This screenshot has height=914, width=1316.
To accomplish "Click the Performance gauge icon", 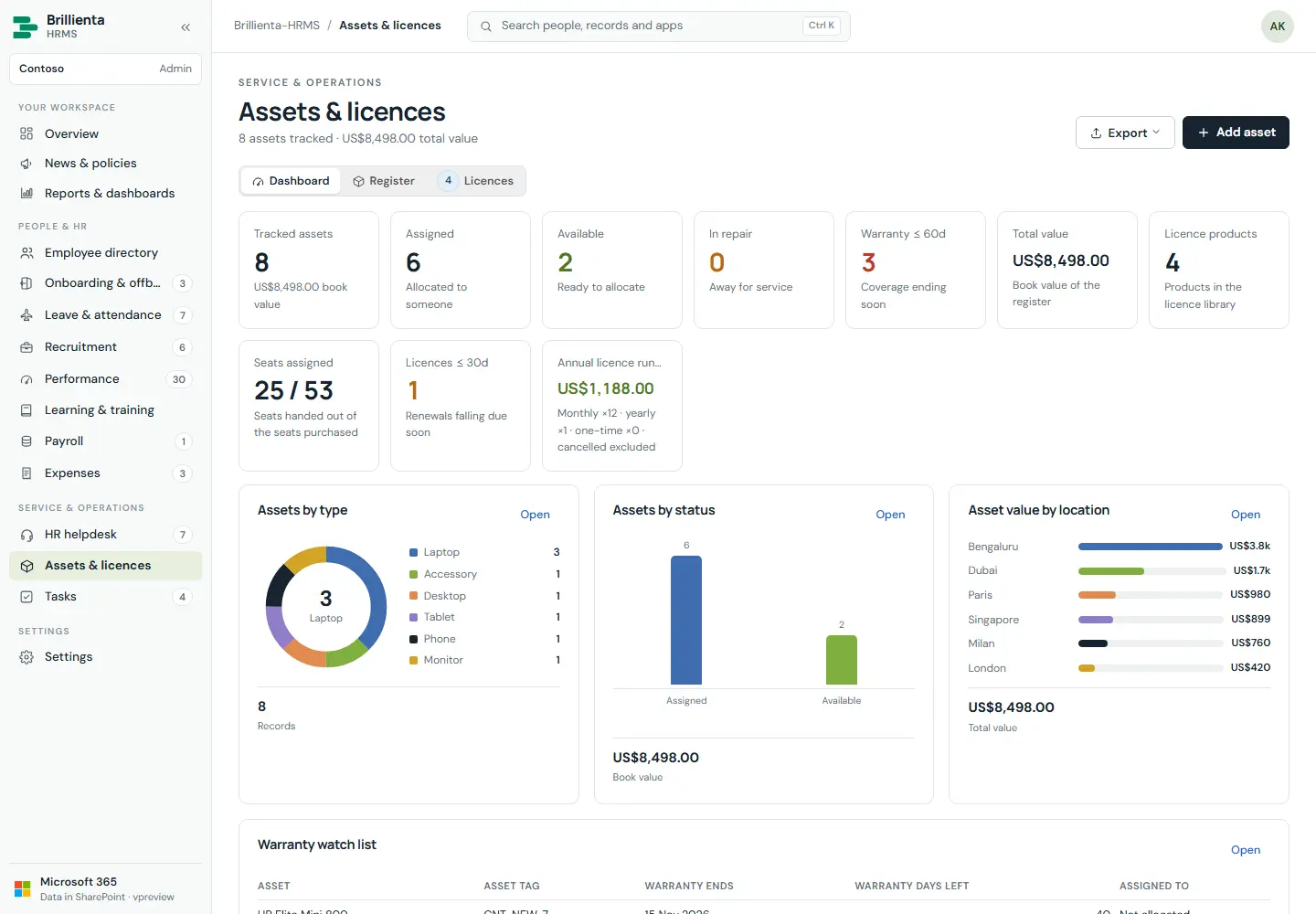I will (x=27, y=379).
